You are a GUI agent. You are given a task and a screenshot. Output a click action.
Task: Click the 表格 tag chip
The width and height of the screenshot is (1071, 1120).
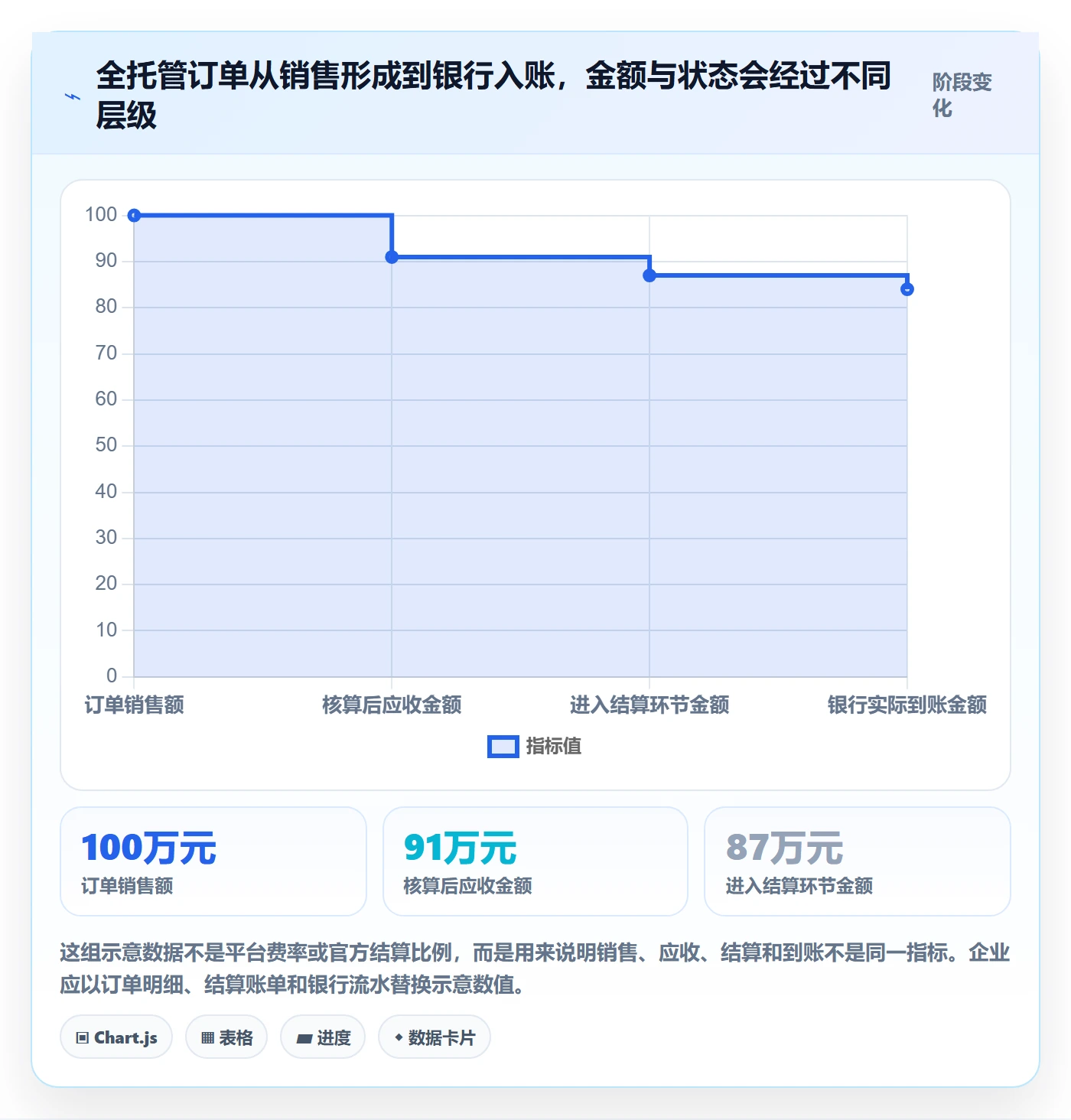[226, 1037]
